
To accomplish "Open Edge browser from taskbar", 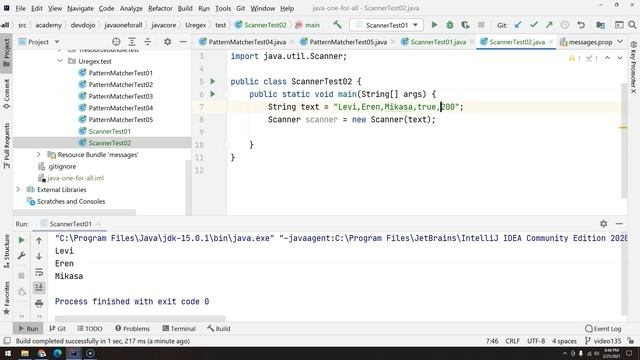I will [x=58, y=353].
